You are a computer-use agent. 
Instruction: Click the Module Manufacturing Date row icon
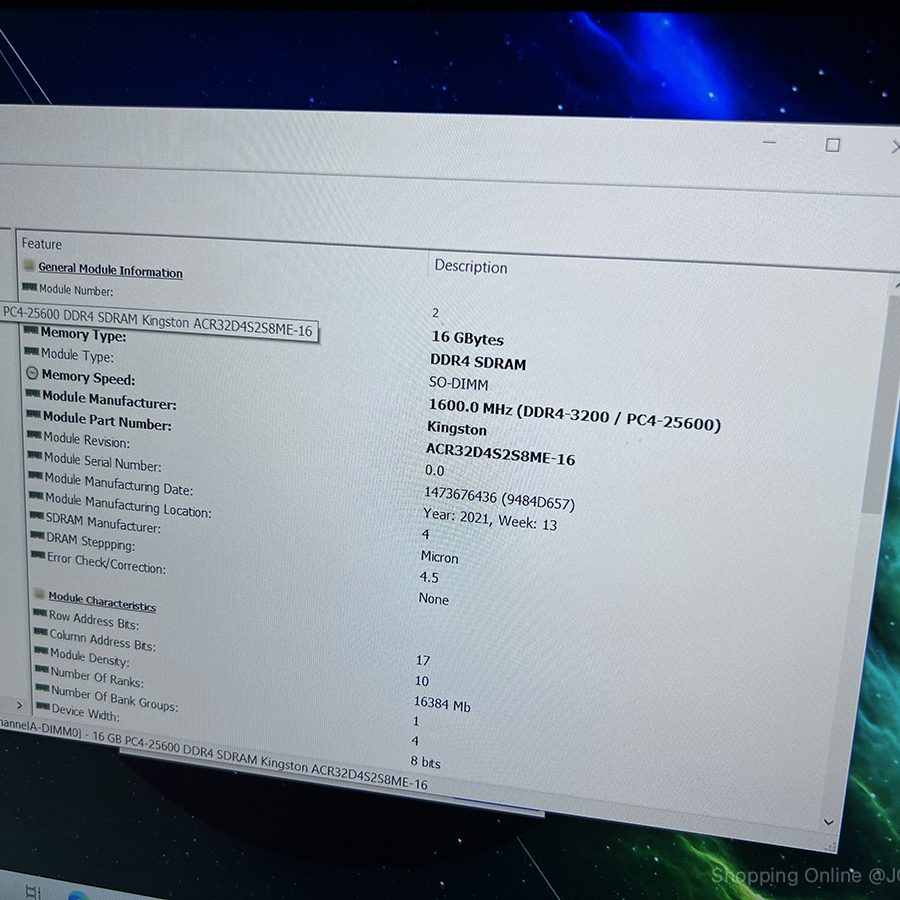[x=36, y=475]
